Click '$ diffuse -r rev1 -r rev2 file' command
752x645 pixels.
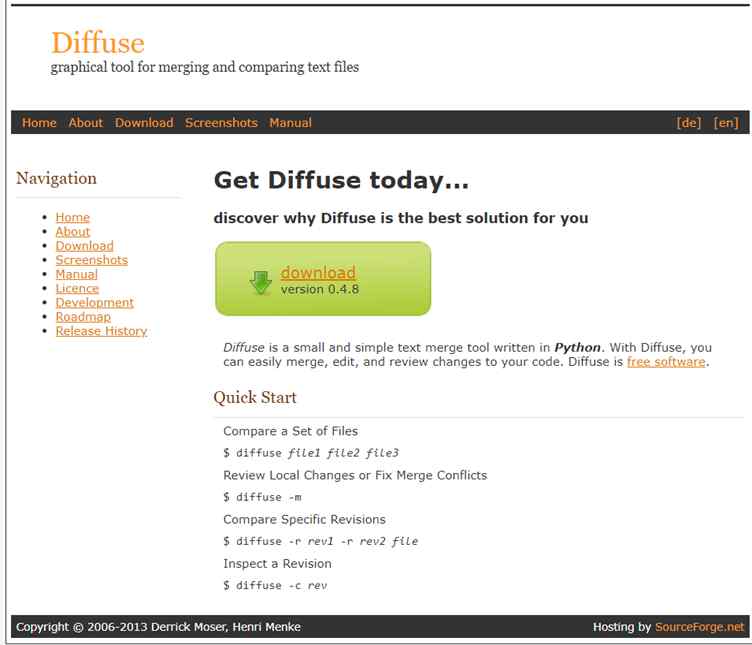320,541
